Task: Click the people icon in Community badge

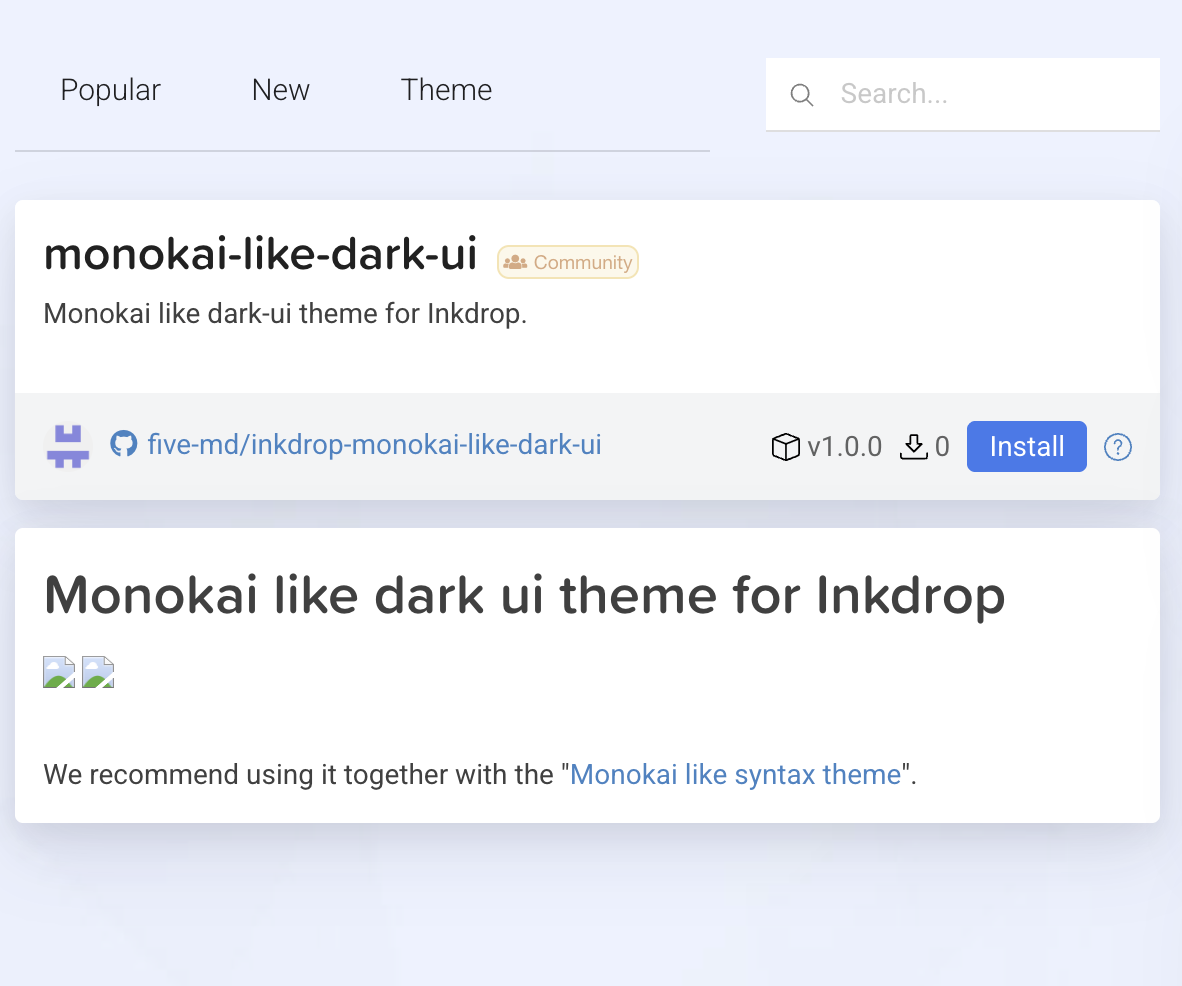Action: coord(515,263)
